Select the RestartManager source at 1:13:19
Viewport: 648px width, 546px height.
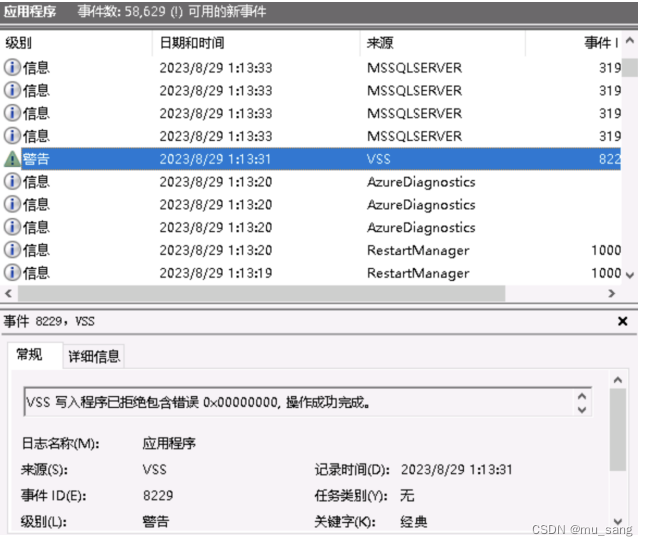tap(418, 273)
